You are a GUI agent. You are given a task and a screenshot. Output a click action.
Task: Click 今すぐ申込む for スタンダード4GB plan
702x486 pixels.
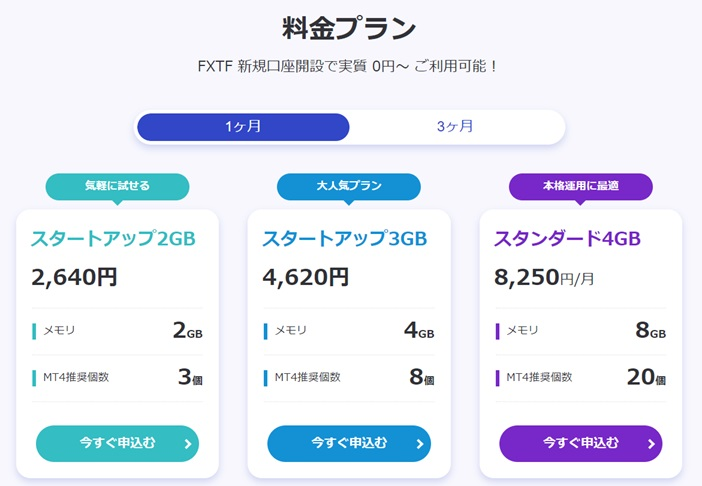[x=581, y=443]
